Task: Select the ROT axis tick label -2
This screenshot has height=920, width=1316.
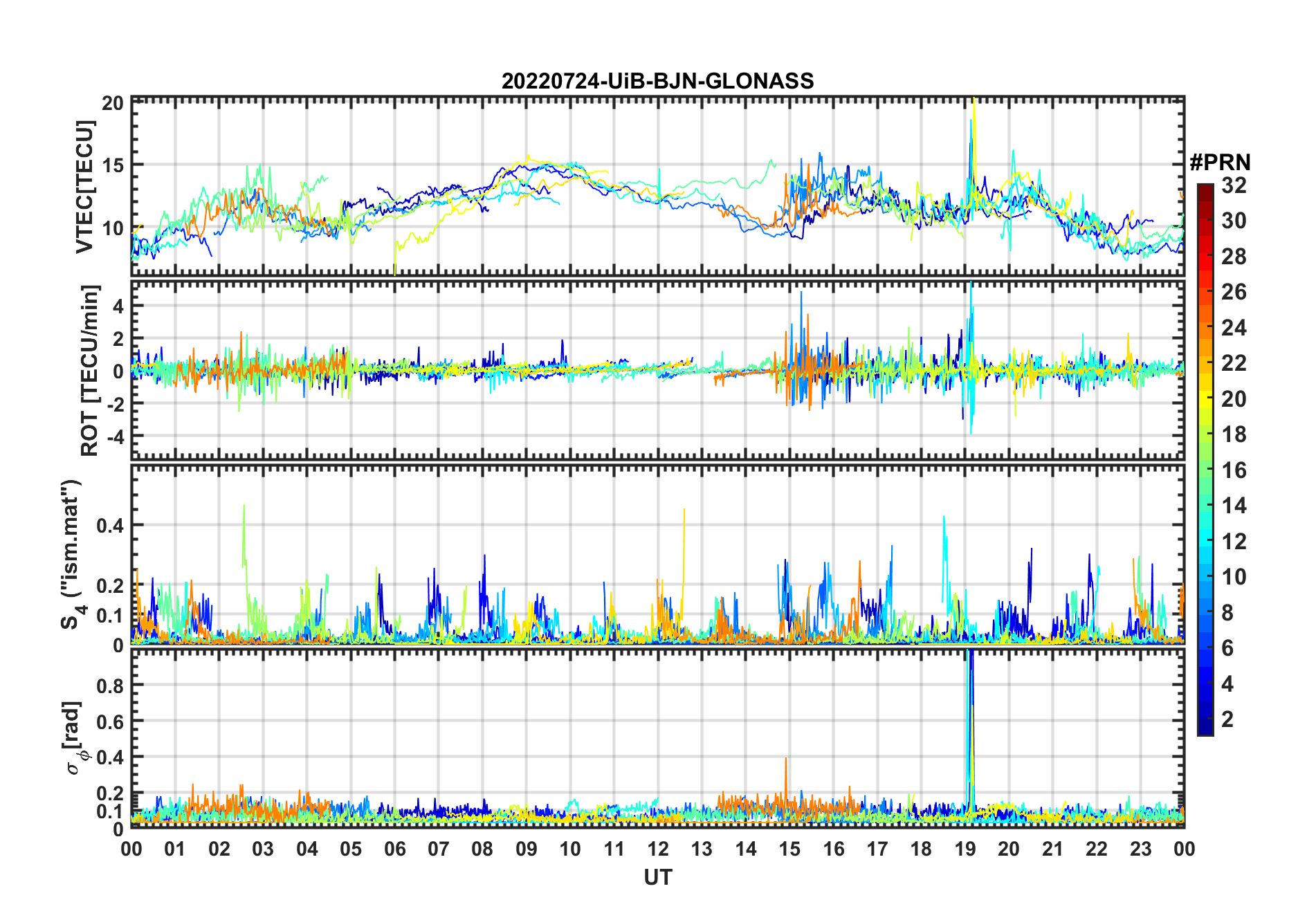Action: pyautogui.click(x=115, y=404)
